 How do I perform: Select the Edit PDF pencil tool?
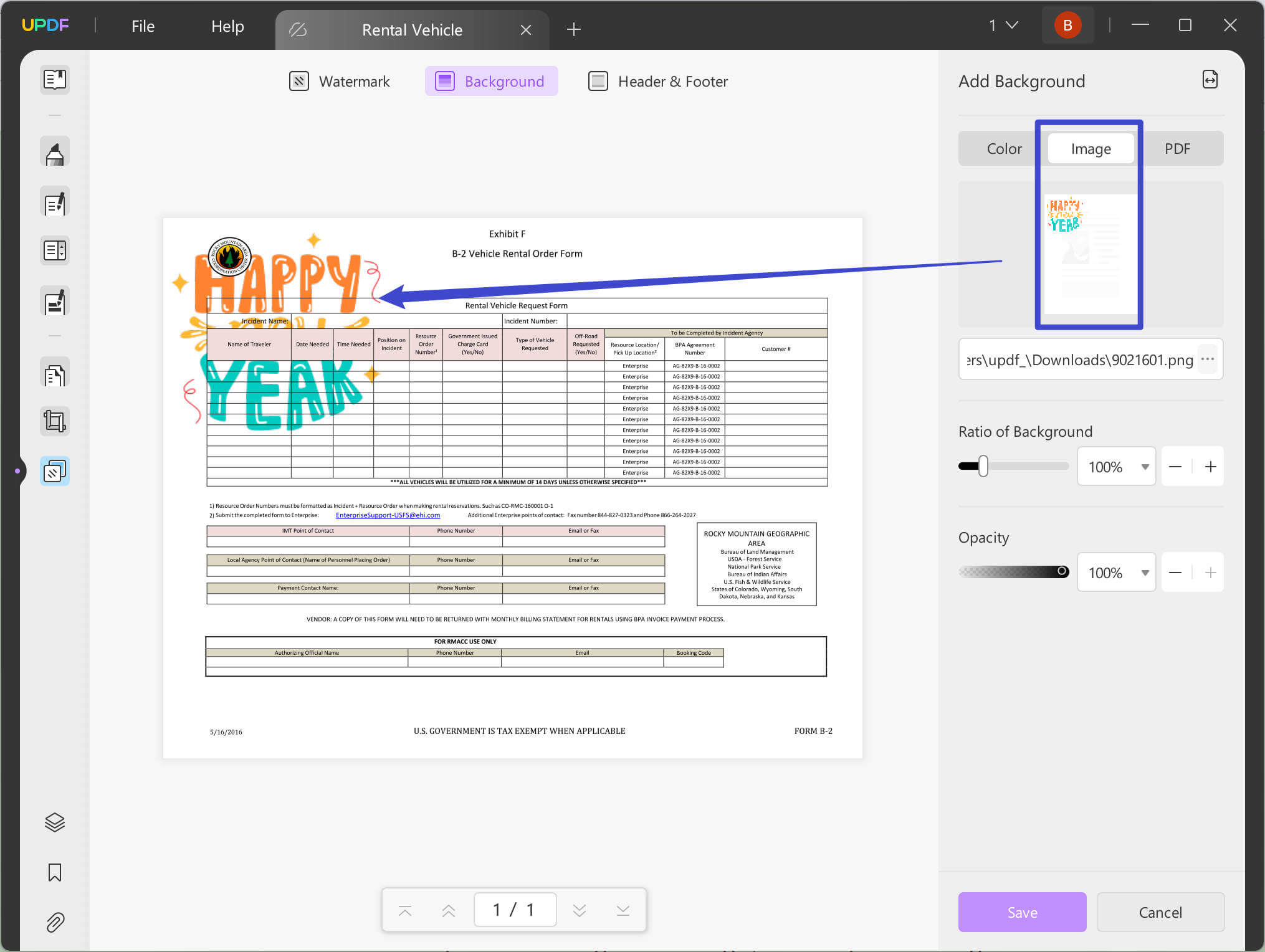click(55, 202)
